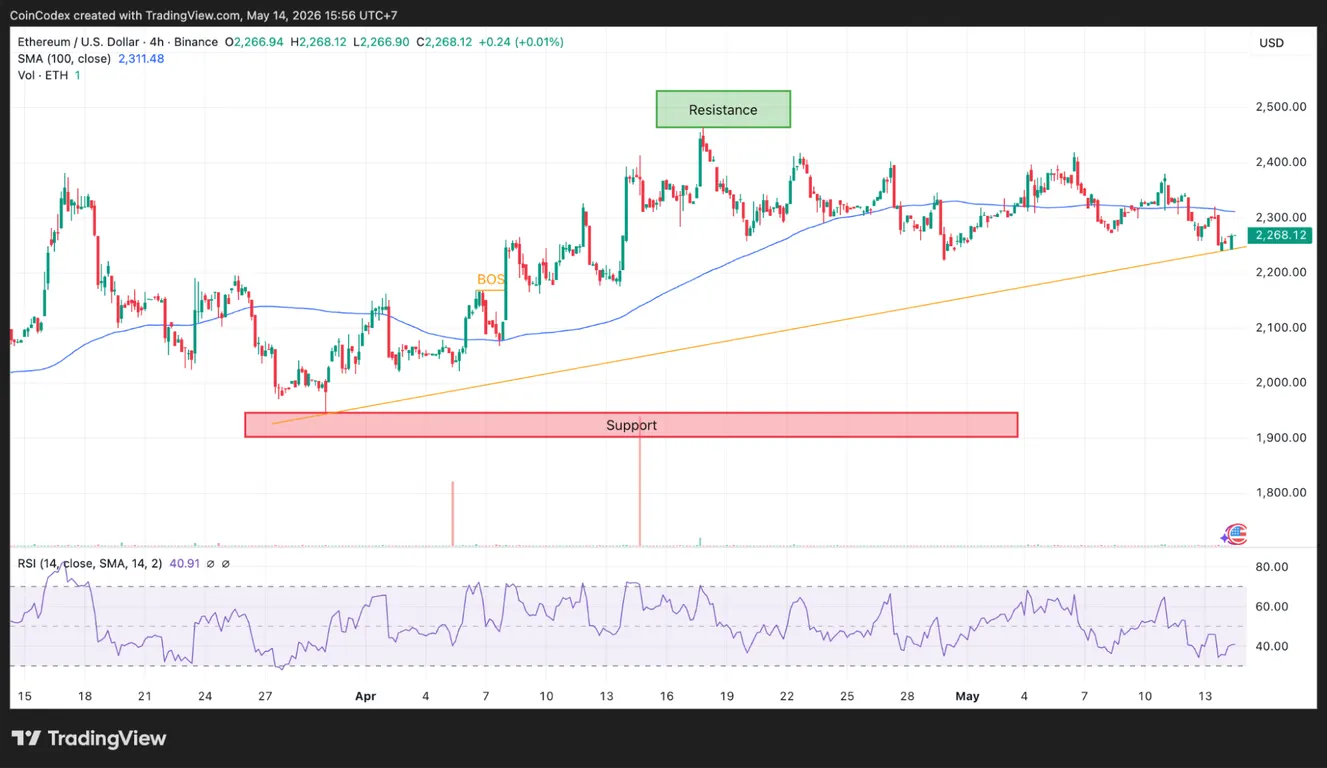
Task: Click the date label 27 on time axis
Action: click(265, 695)
